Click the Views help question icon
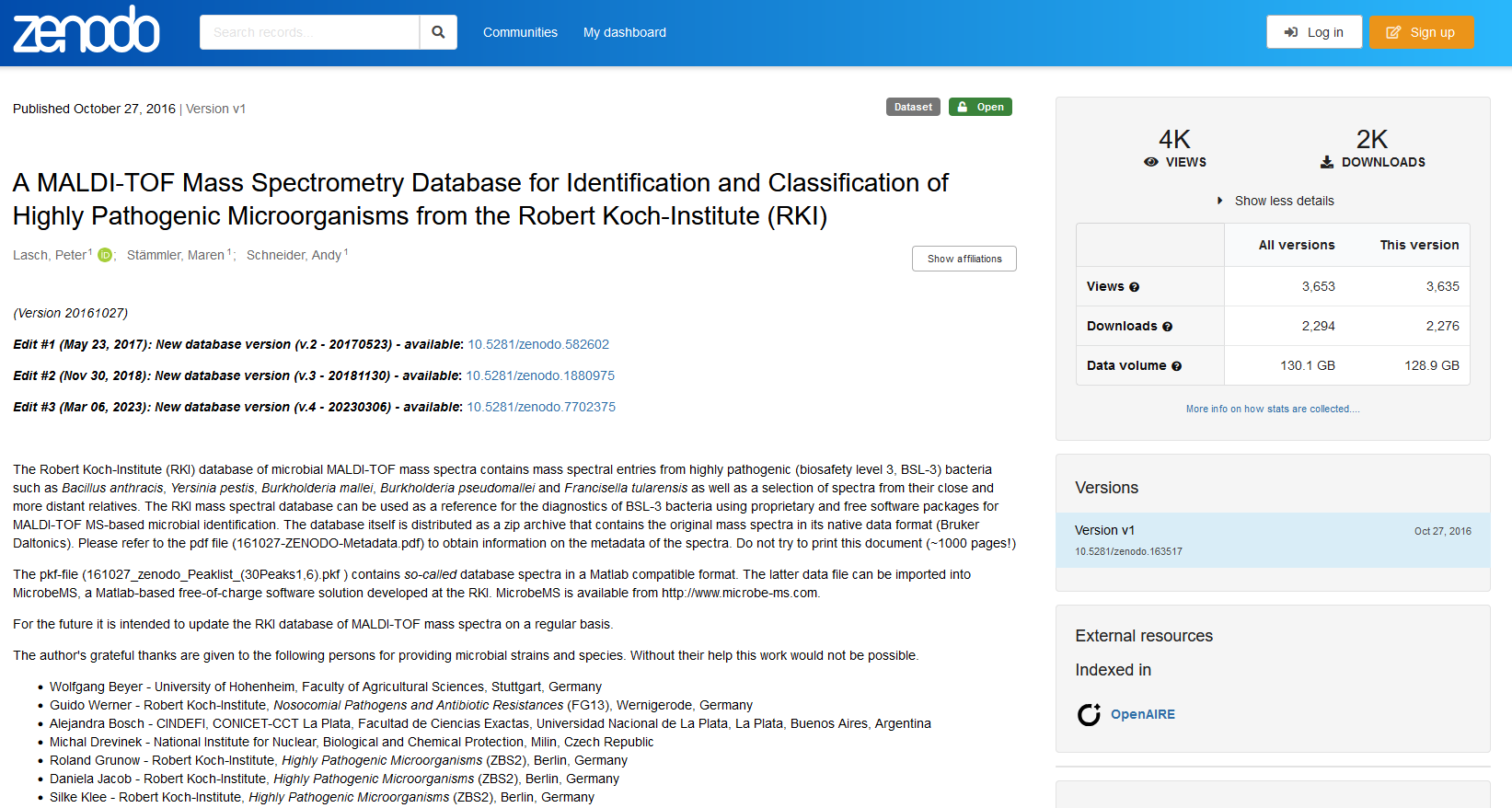Image resolution: width=1512 pixels, height=808 pixels. point(1134,287)
